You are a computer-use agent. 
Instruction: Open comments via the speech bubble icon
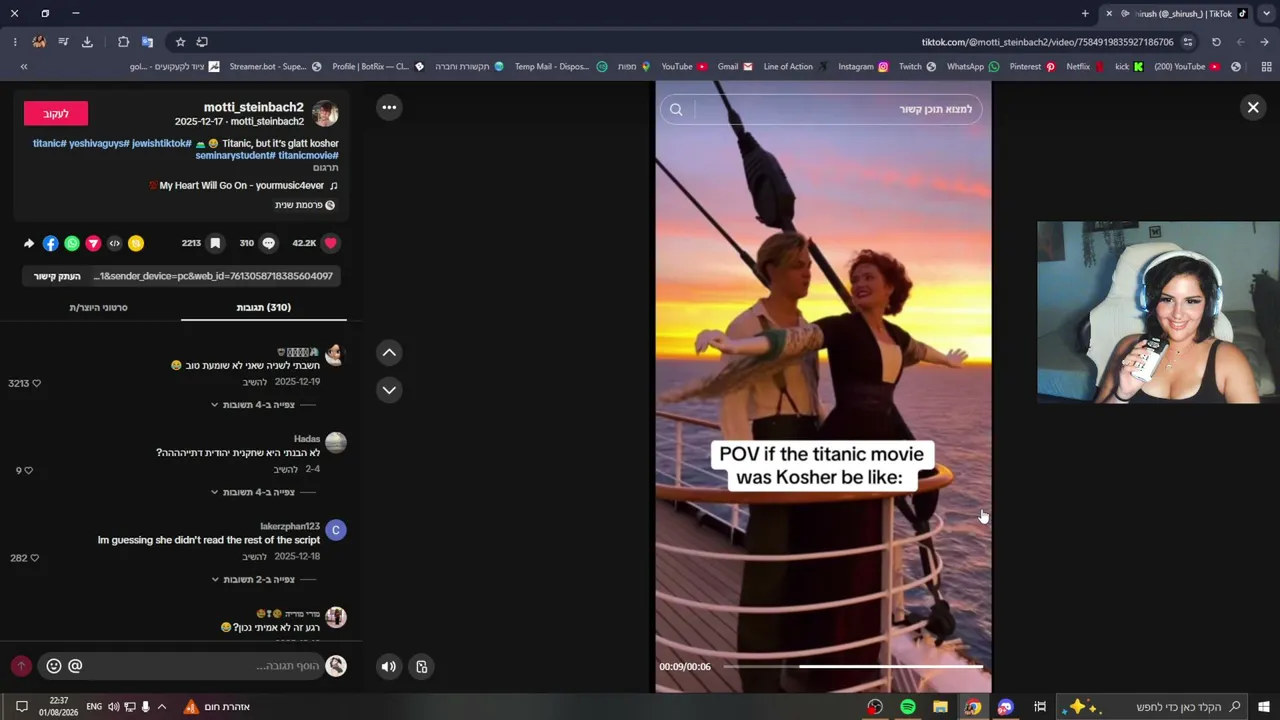coord(268,243)
